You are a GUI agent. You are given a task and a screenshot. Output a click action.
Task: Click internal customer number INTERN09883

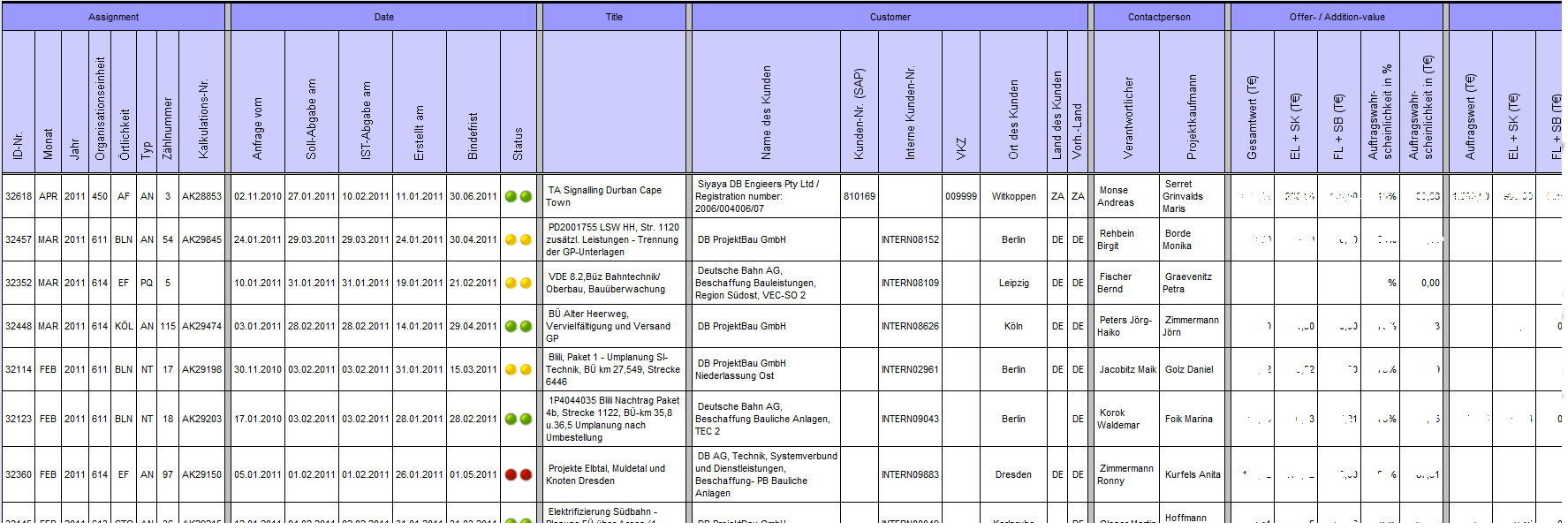pyautogui.click(x=910, y=474)
